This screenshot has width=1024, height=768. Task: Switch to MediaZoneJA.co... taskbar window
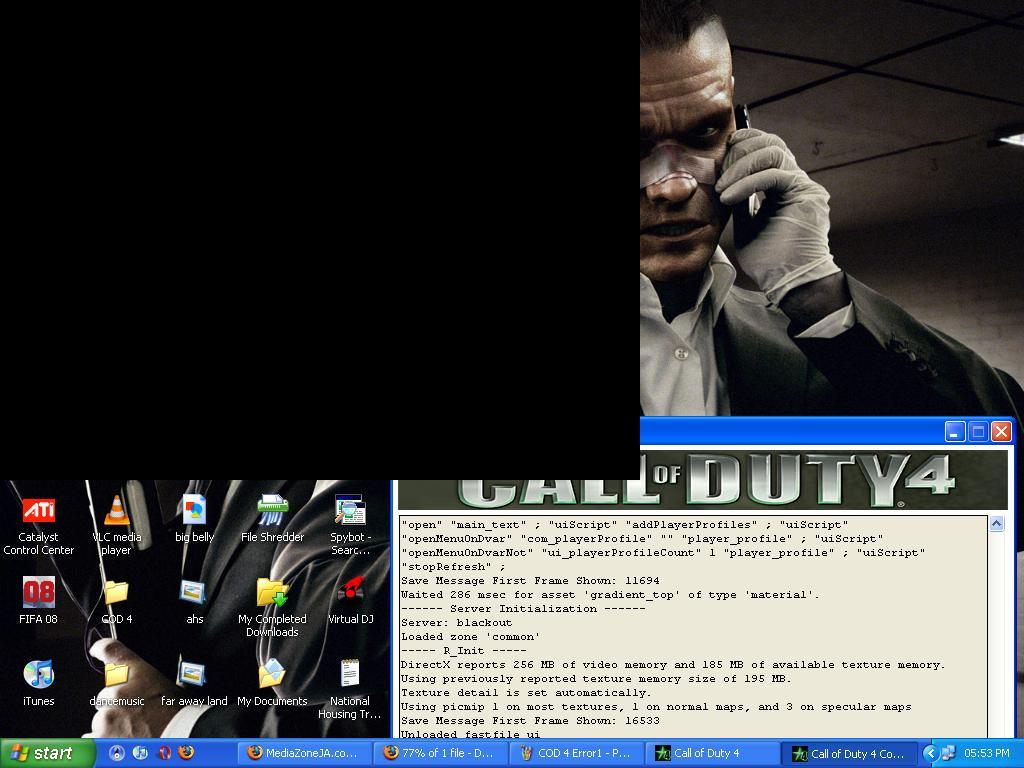click(304, 753)
